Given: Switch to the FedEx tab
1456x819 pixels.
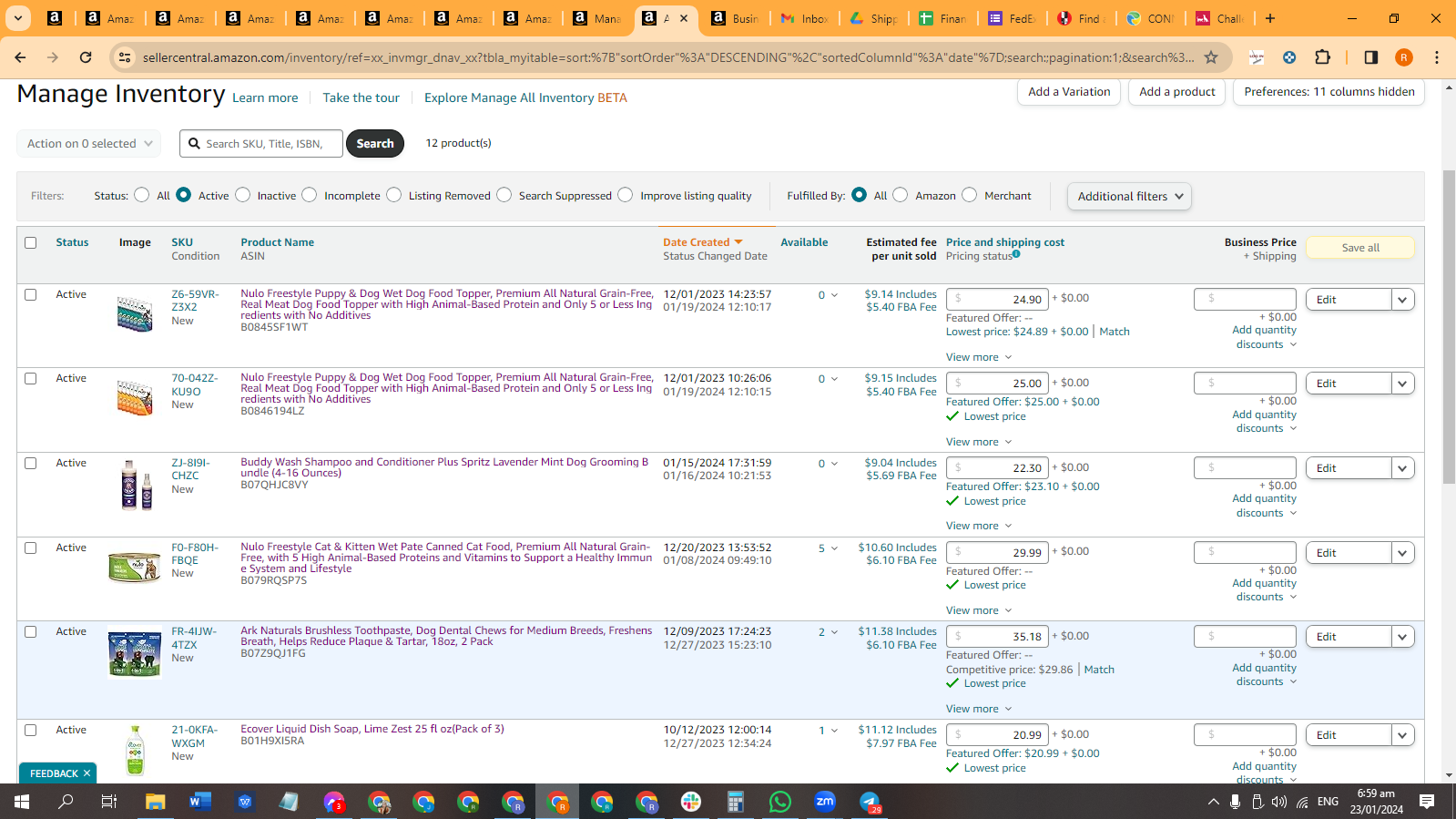Looking at the screenshot, I should tap(1013, 18).
